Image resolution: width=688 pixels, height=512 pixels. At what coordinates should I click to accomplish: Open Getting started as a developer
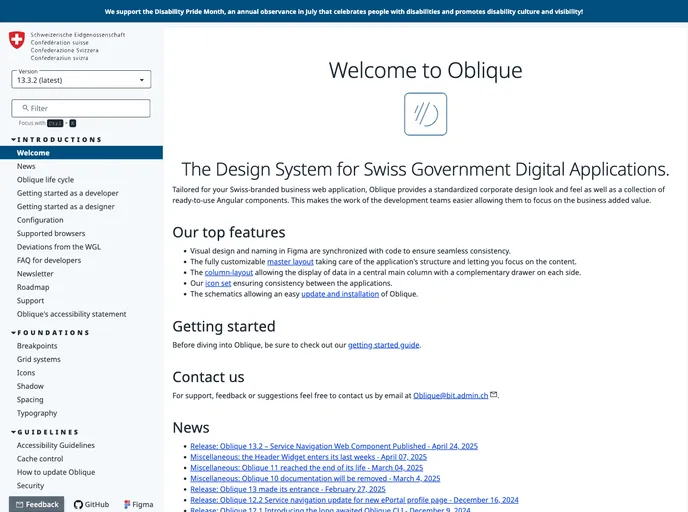(x=68, y=193)
